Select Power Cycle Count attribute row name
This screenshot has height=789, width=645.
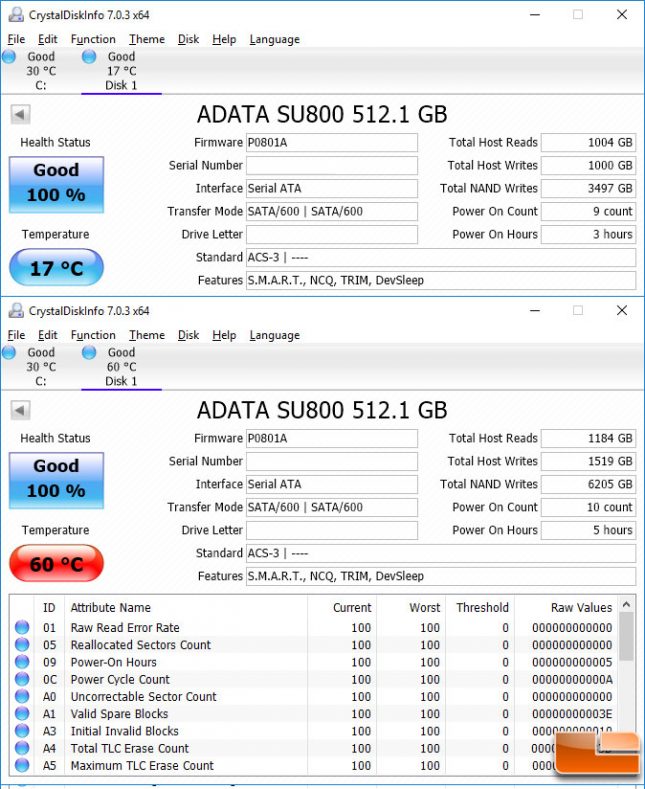pyautogui.click(x=120, y=679)
